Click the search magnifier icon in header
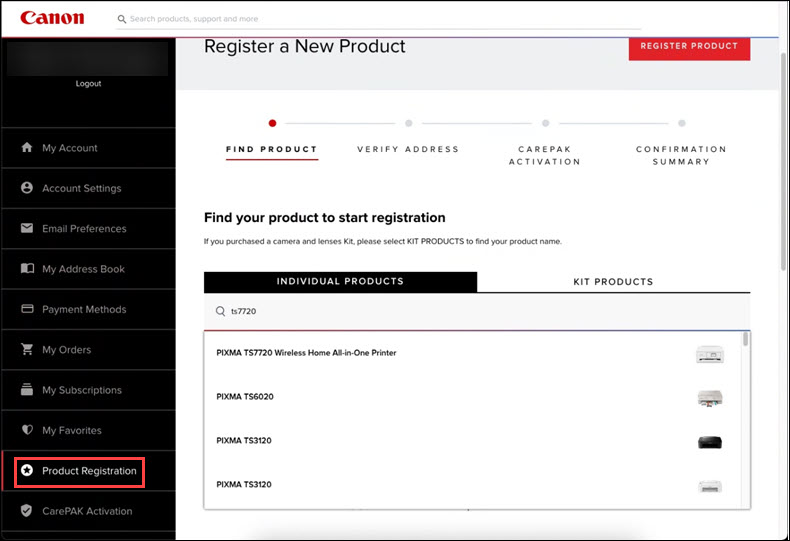 coord(121,19)
